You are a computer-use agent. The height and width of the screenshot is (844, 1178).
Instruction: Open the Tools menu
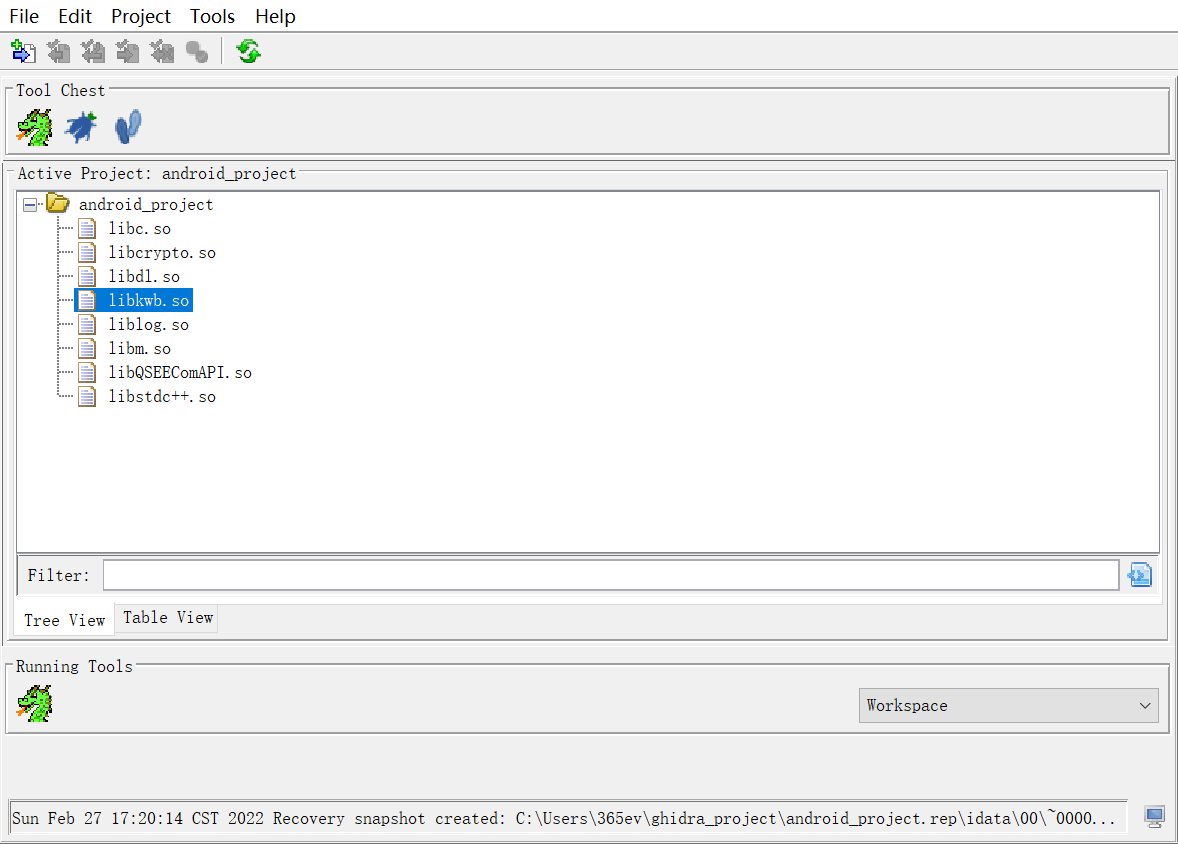point(212,16)
